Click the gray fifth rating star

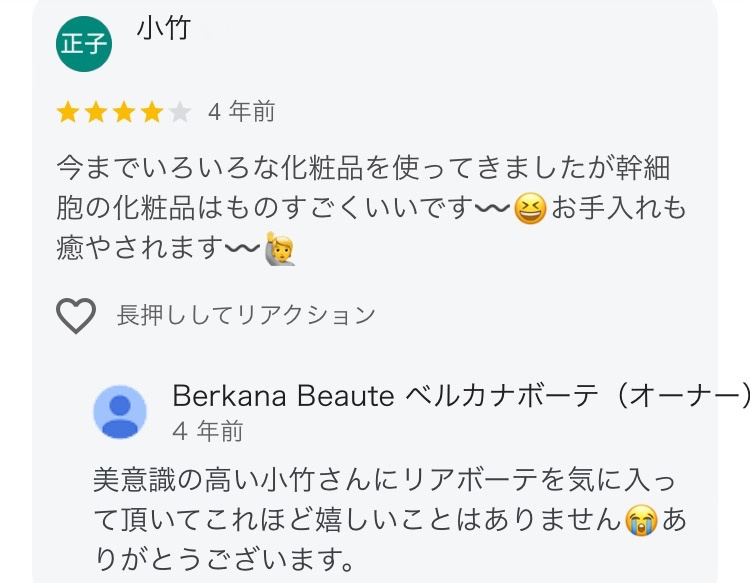point(180,112)
